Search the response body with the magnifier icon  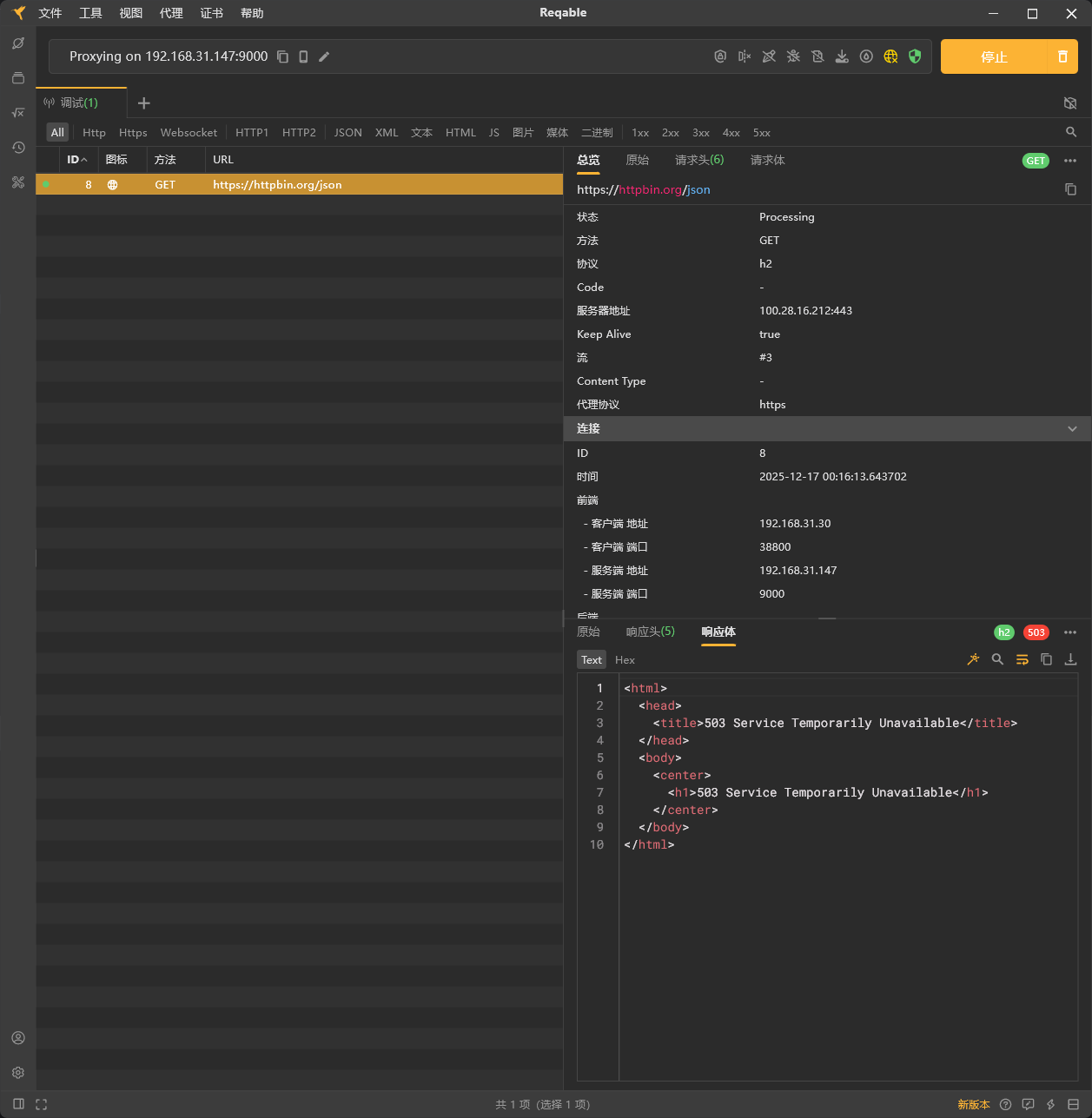pyautogui.click(x=997, y=659)
